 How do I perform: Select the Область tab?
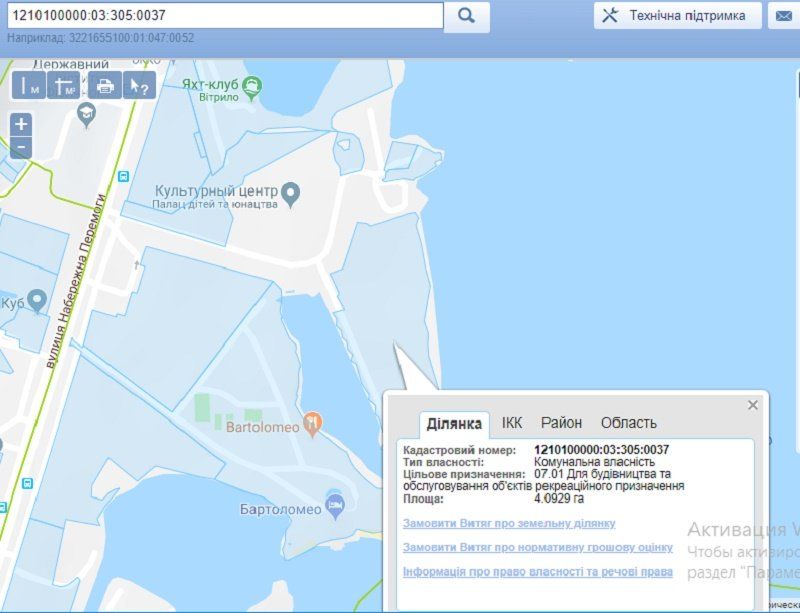628,423
